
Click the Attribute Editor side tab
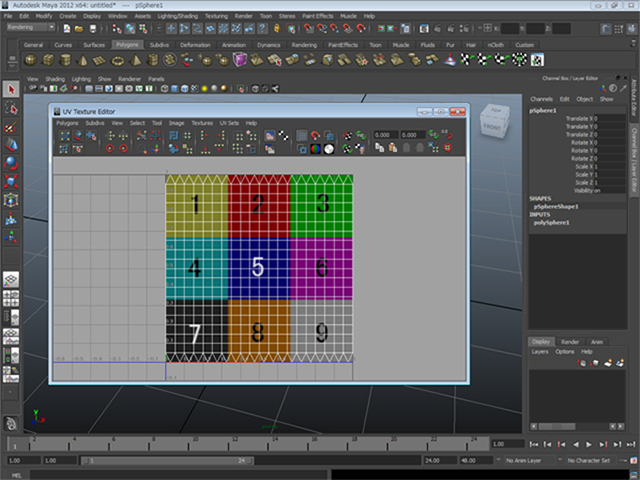634,97
